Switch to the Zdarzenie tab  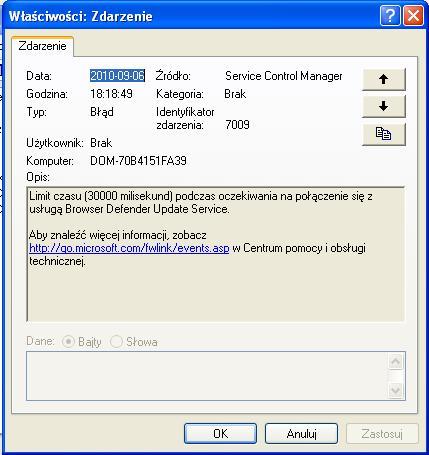click(x=42, y=46)
